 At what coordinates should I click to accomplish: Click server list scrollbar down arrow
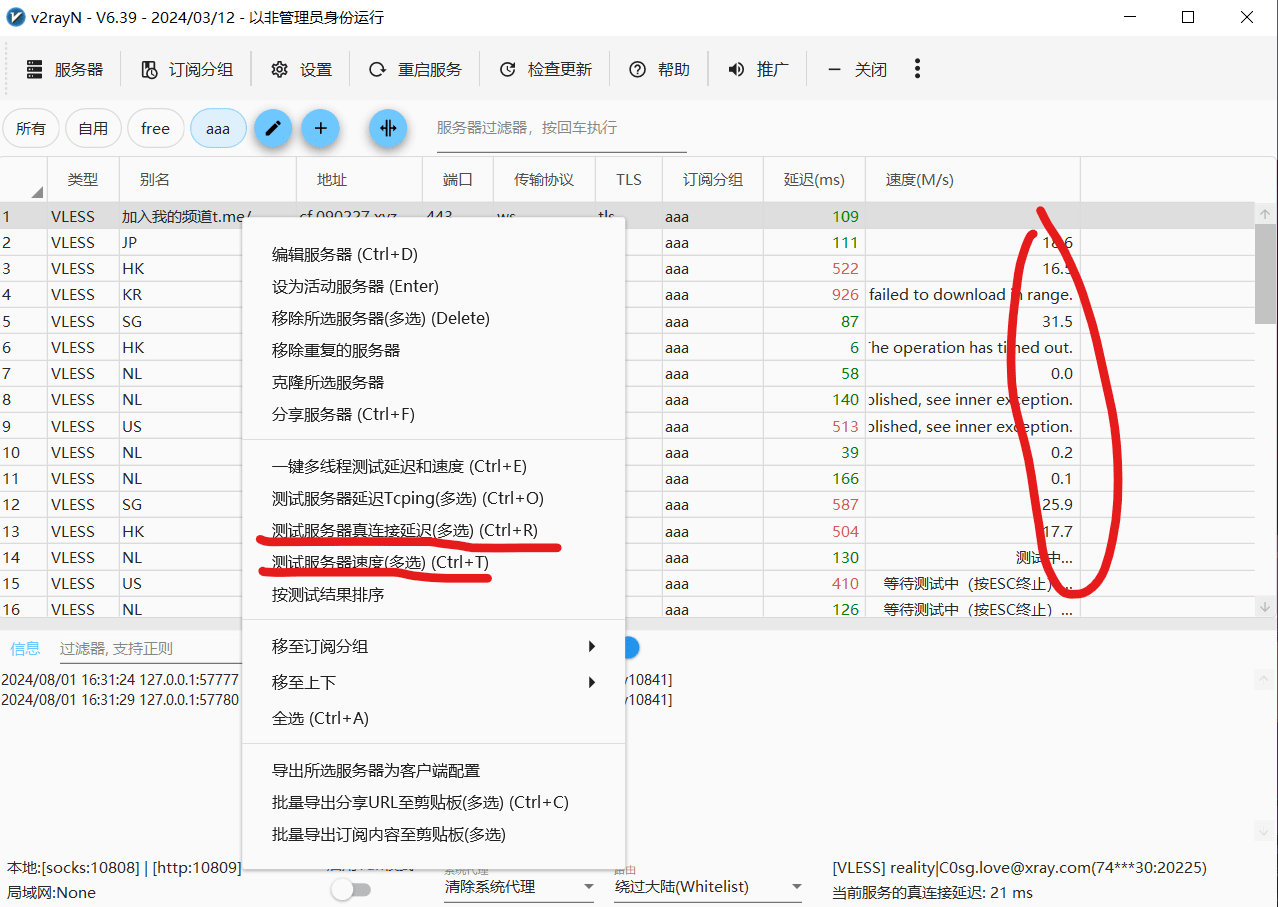coord(1266,606)
